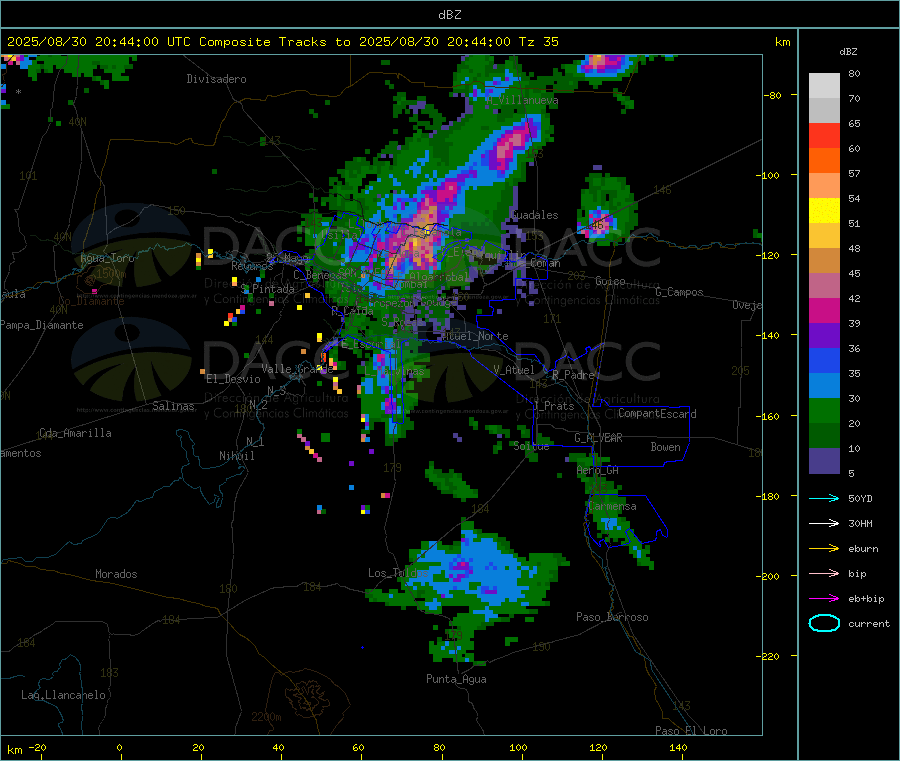
Task: Click the timestamp '2025/08/30 20:44:00 UTC' header
Action: (99, 42)
